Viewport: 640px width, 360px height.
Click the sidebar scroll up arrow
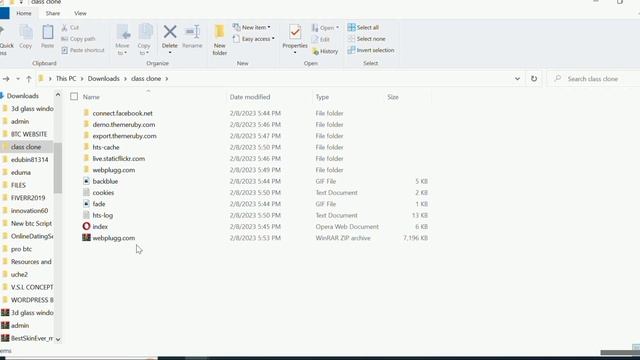(58, 95)
